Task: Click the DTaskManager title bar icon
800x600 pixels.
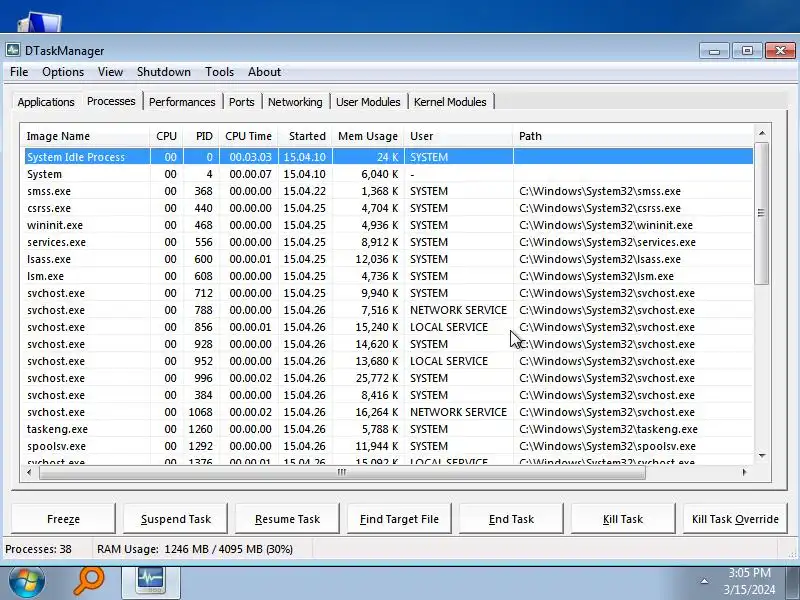Action: tap(13, 50)
